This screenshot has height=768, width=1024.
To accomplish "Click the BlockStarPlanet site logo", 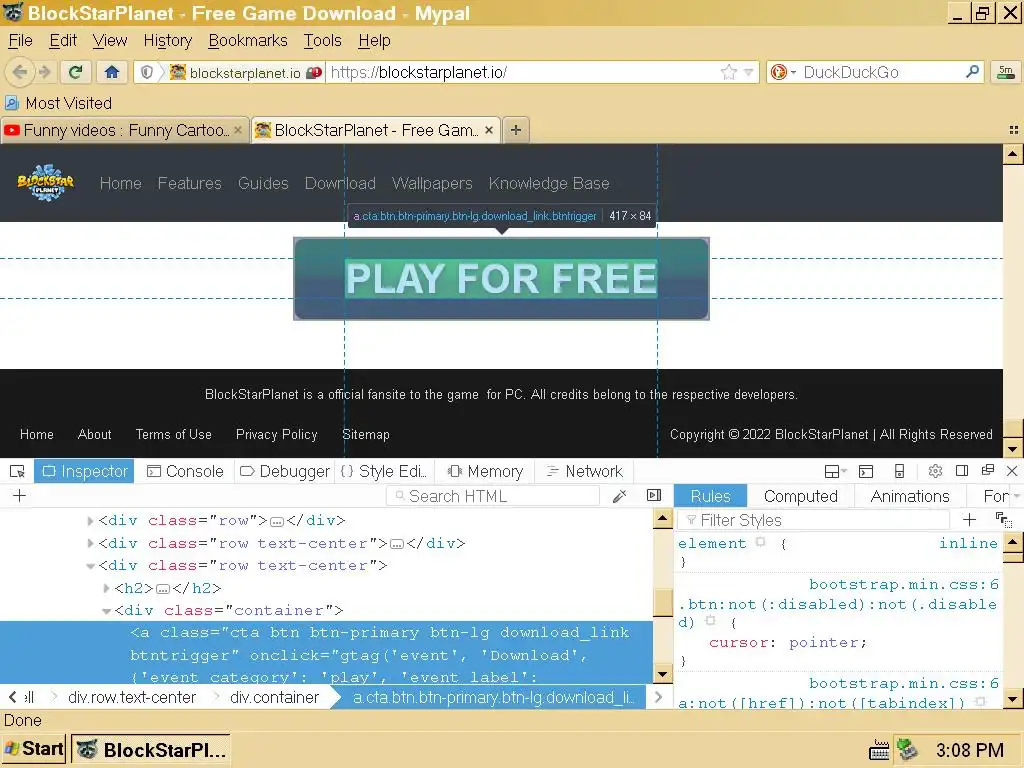I will 46,183.
